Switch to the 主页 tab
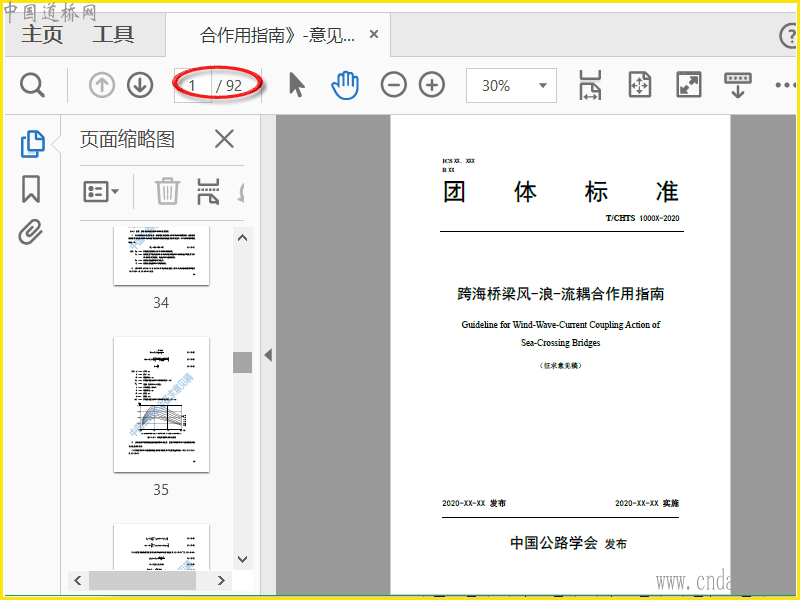 point(42,35)
